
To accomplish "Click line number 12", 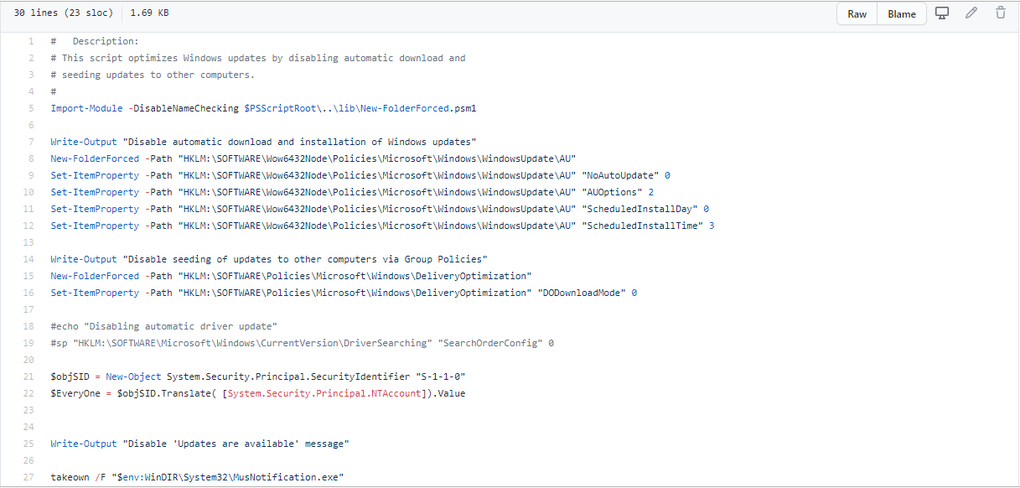I will 29,226.
